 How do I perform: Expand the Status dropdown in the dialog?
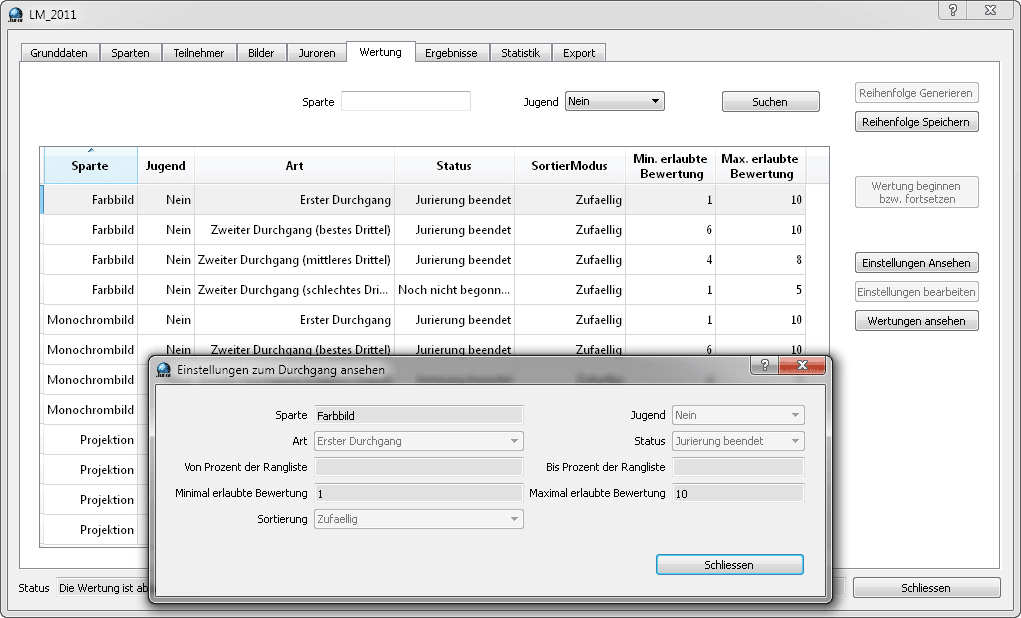(738, 441)
